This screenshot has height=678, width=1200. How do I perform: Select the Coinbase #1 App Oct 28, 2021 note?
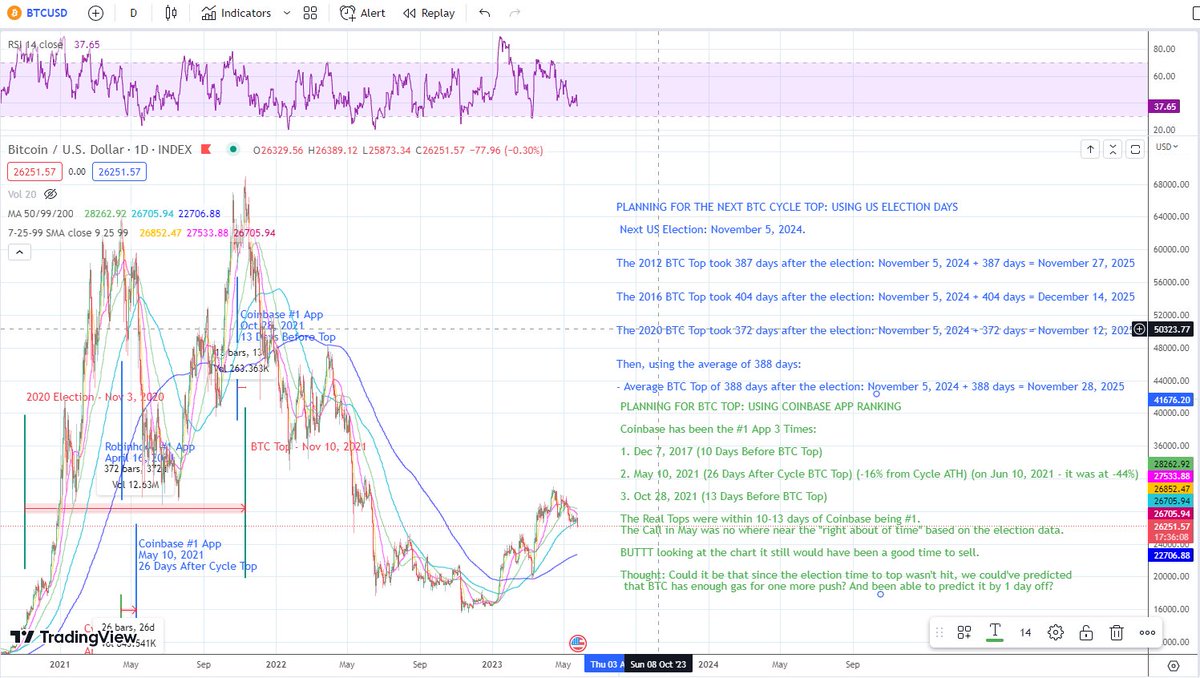click(x=288, y=326)
